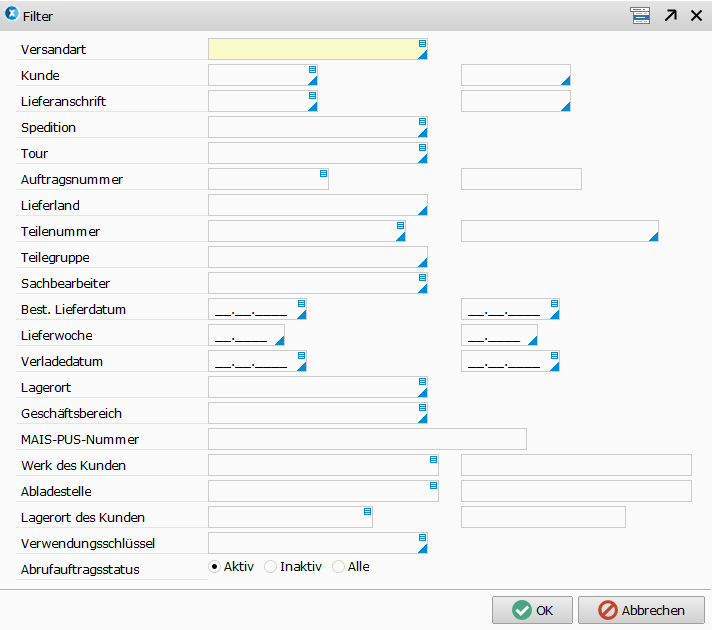Click into the MAIS-PUS-Nummer input field
This screenshot has width=713, height=630.
366,439
